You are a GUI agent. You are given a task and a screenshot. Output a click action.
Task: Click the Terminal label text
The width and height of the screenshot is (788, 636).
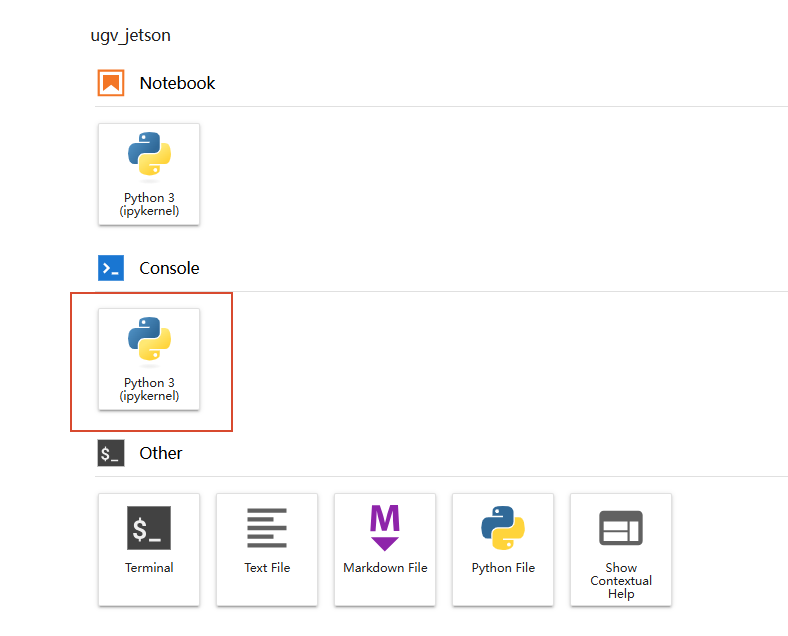tap(149, 568)
